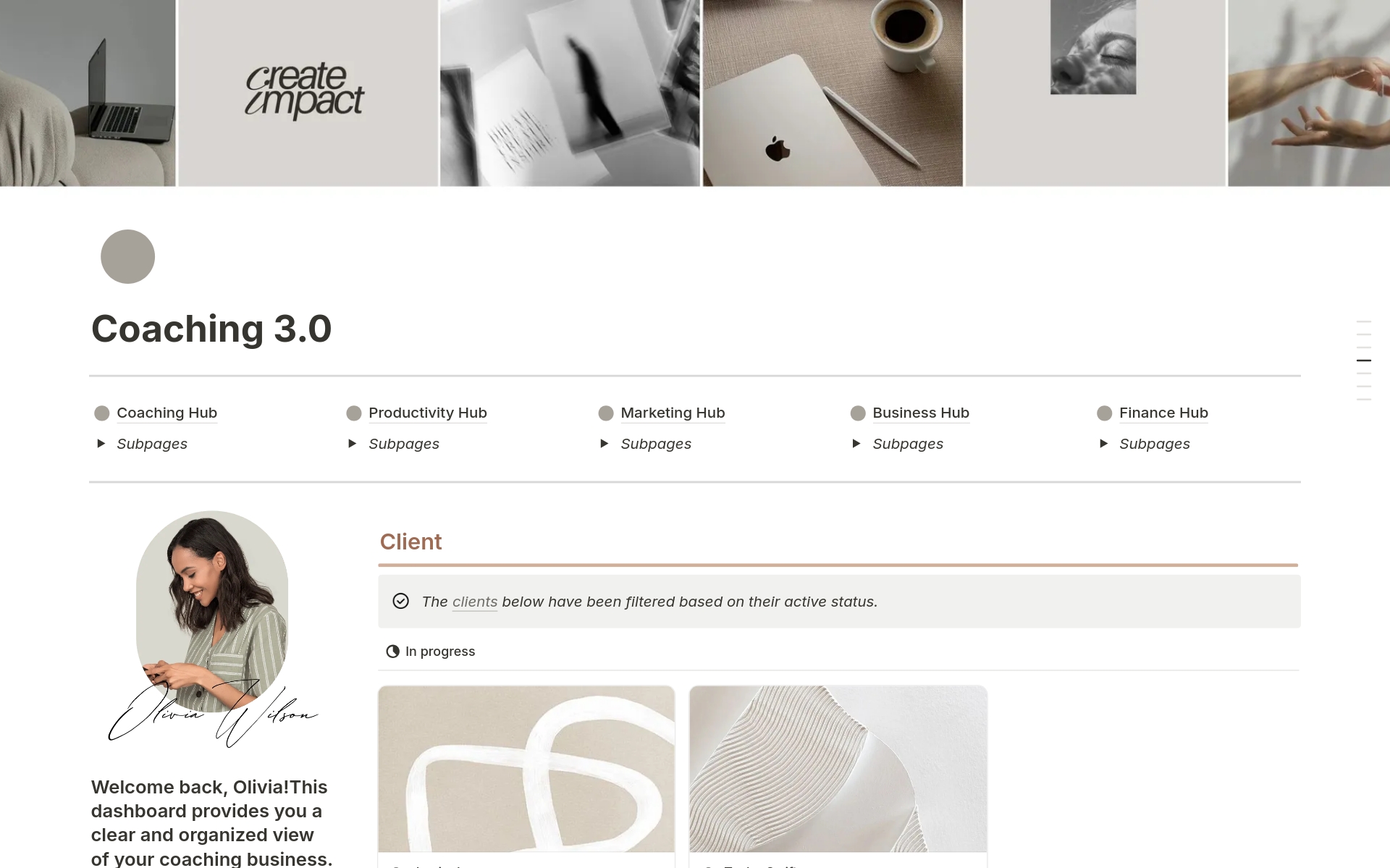Follow the underlined clients link
Viewport: 1390px width, 868px height.
click(x=475, y=602)
